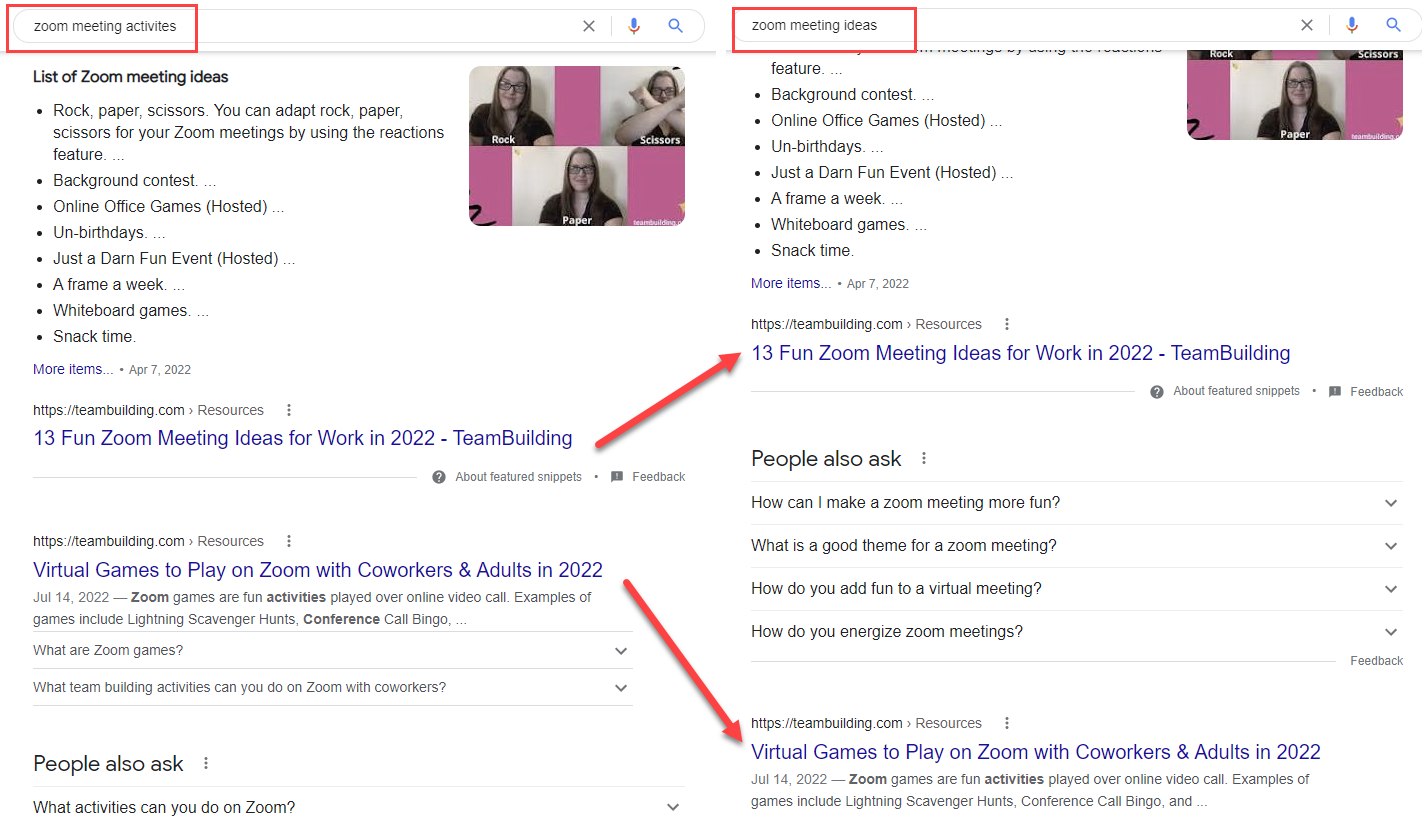The height and width of the screenshot is (827, 1422).
Task: Expand 'How can I make a zoom meeting more fun?'
Action: tap(1077, 503)
